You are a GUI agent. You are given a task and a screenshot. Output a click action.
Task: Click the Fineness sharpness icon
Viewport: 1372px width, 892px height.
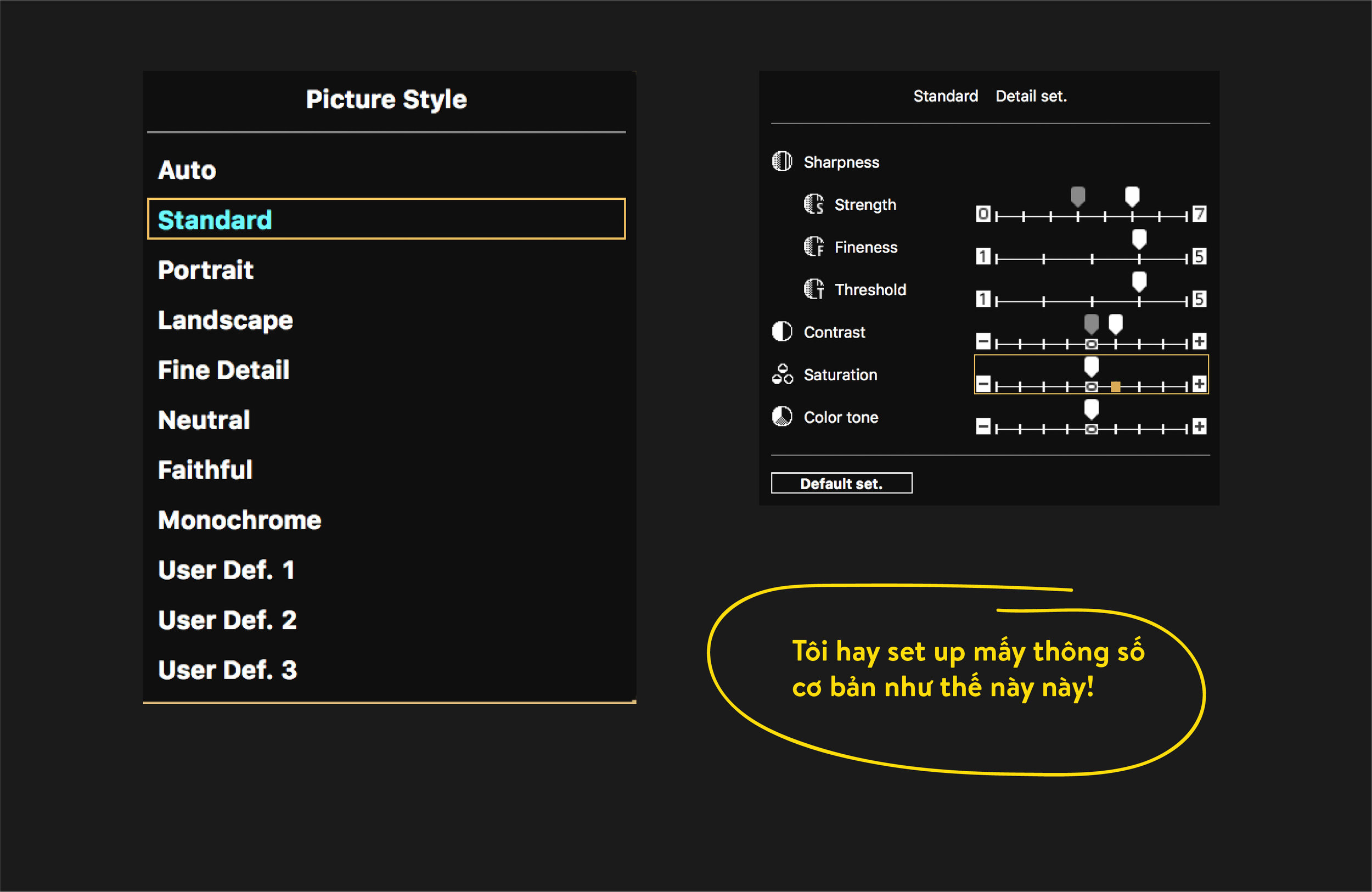point(813,247)
